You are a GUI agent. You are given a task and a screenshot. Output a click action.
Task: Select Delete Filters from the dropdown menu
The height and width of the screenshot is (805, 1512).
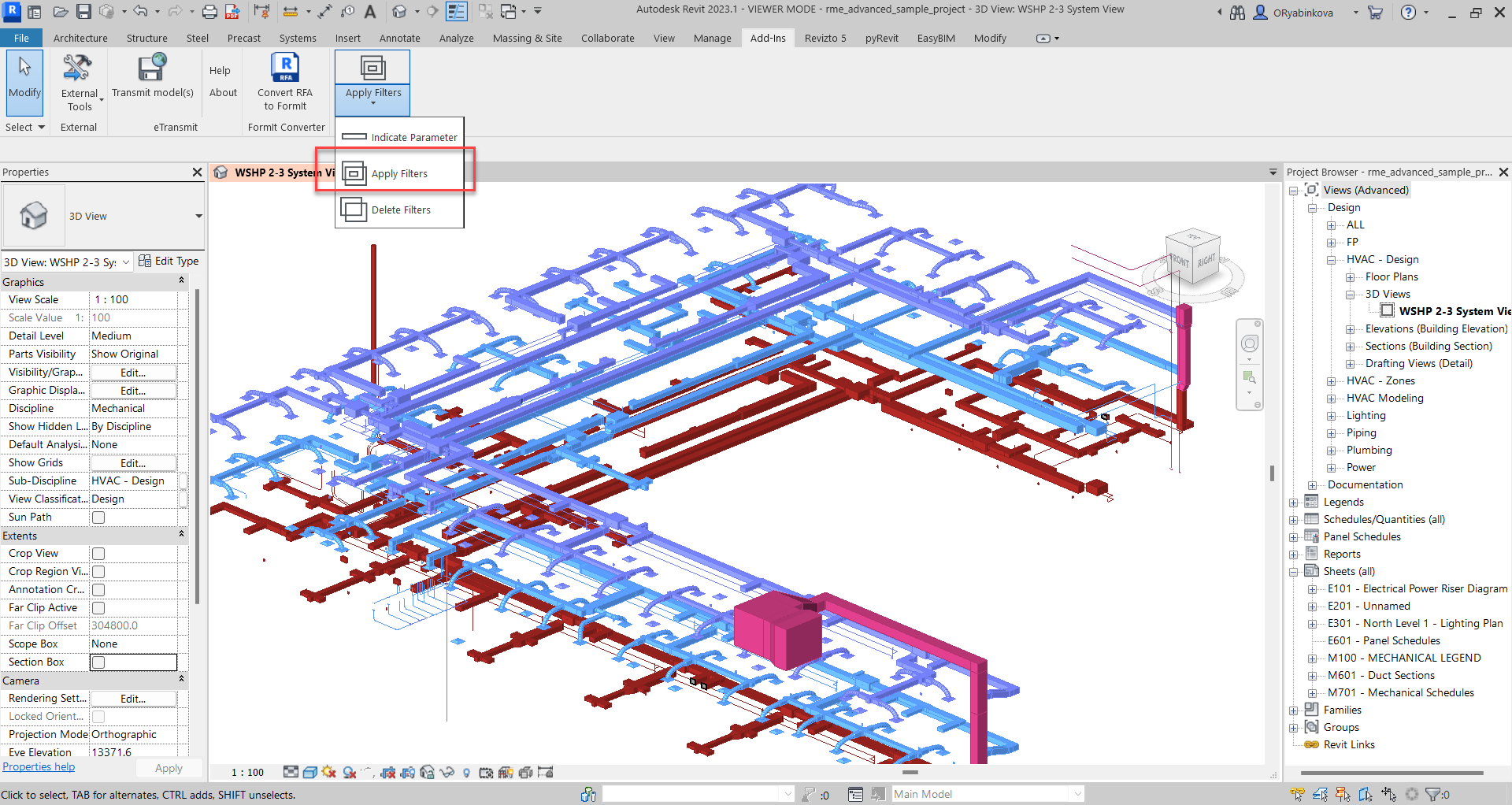[400, 210]
